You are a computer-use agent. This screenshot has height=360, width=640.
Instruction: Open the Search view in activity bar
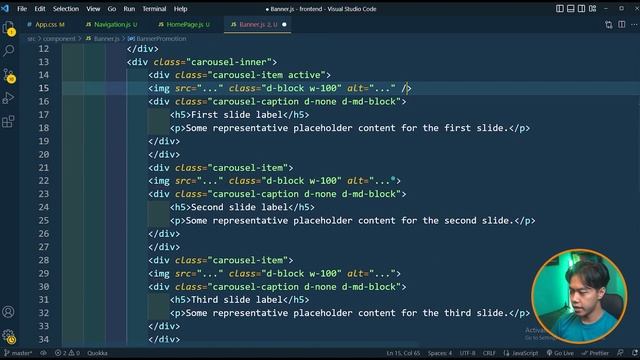(x=9, y=51)
